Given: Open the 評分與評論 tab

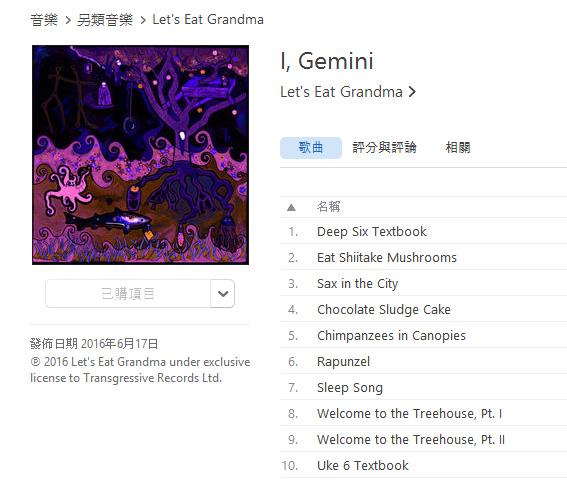Looking at the screenshot, I should (384, 148).
